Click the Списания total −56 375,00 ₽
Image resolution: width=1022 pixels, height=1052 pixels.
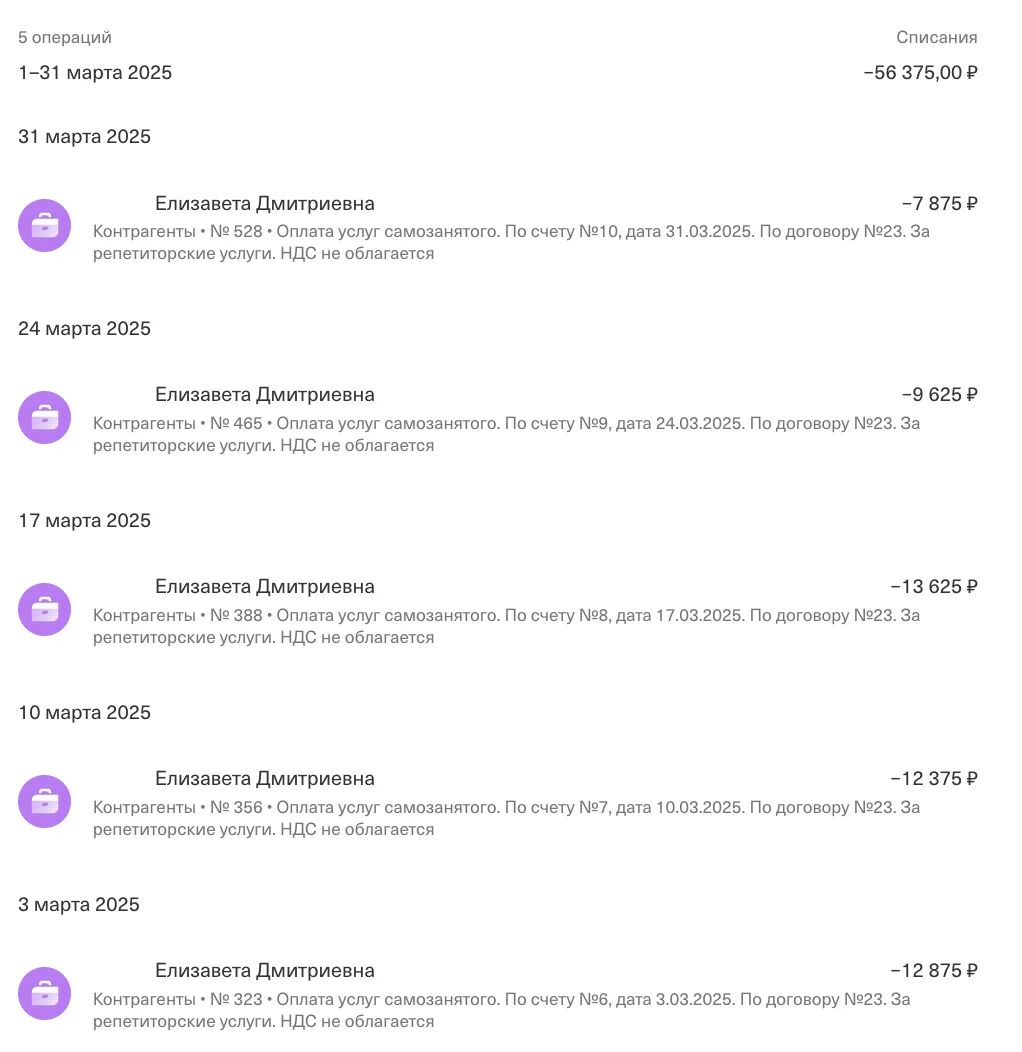(x=921, y=72)
